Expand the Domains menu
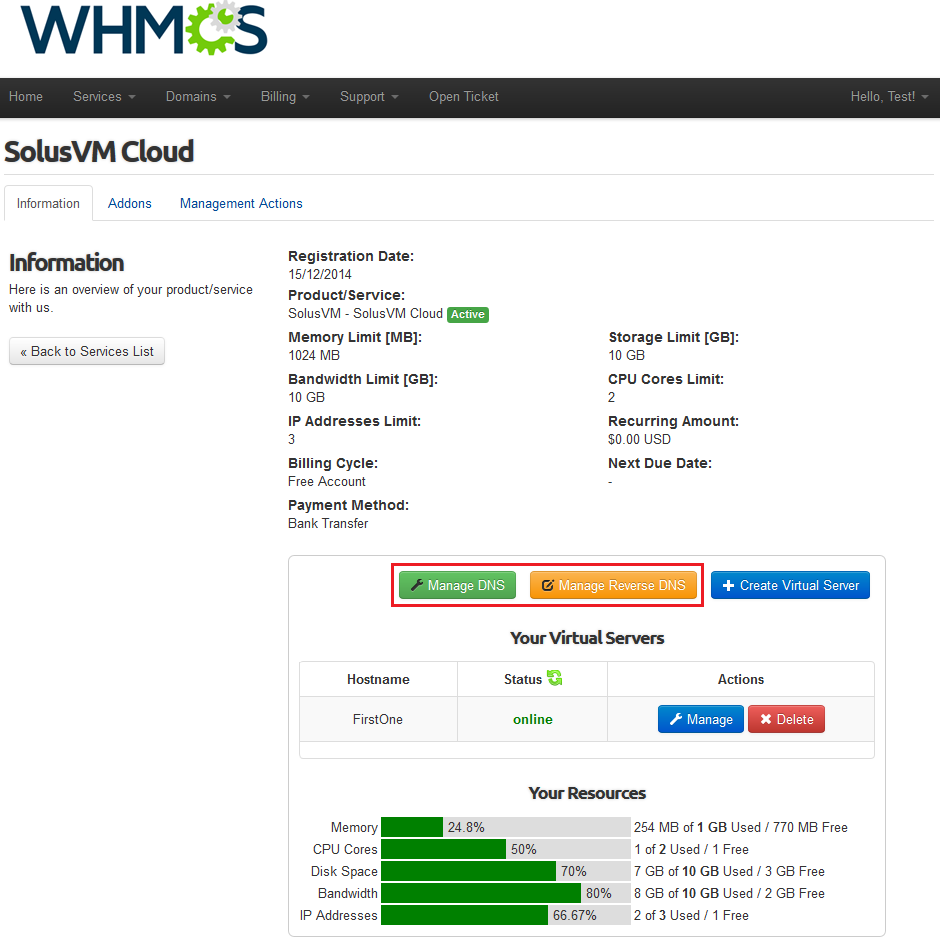This screenshot has width=940, height=950. tap(198, 97)
